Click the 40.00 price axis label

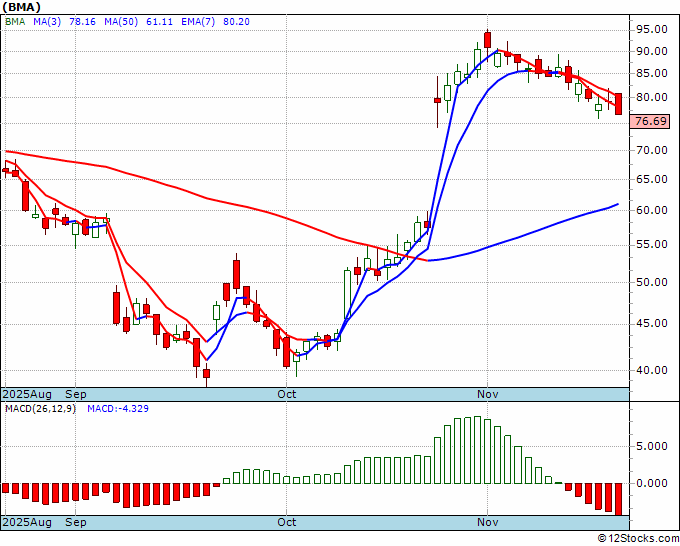click(x=651, y=370)
